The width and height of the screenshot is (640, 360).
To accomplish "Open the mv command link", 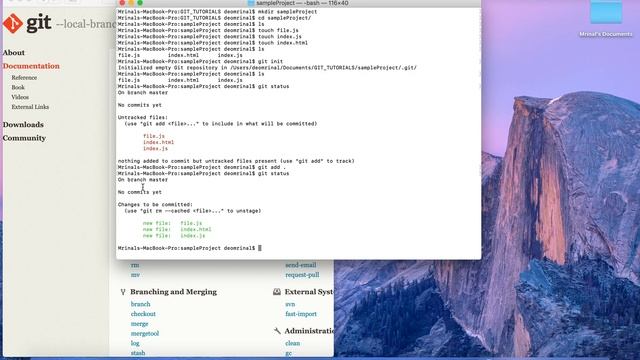I will point(135,275).
